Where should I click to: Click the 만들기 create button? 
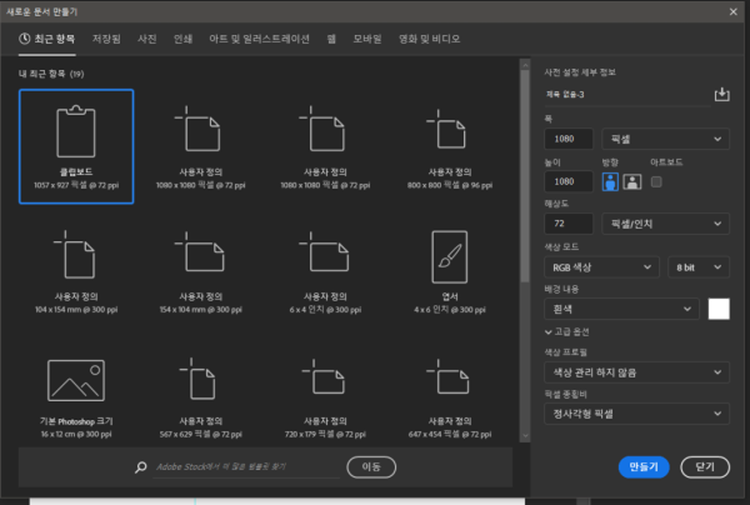coord(643,467)
